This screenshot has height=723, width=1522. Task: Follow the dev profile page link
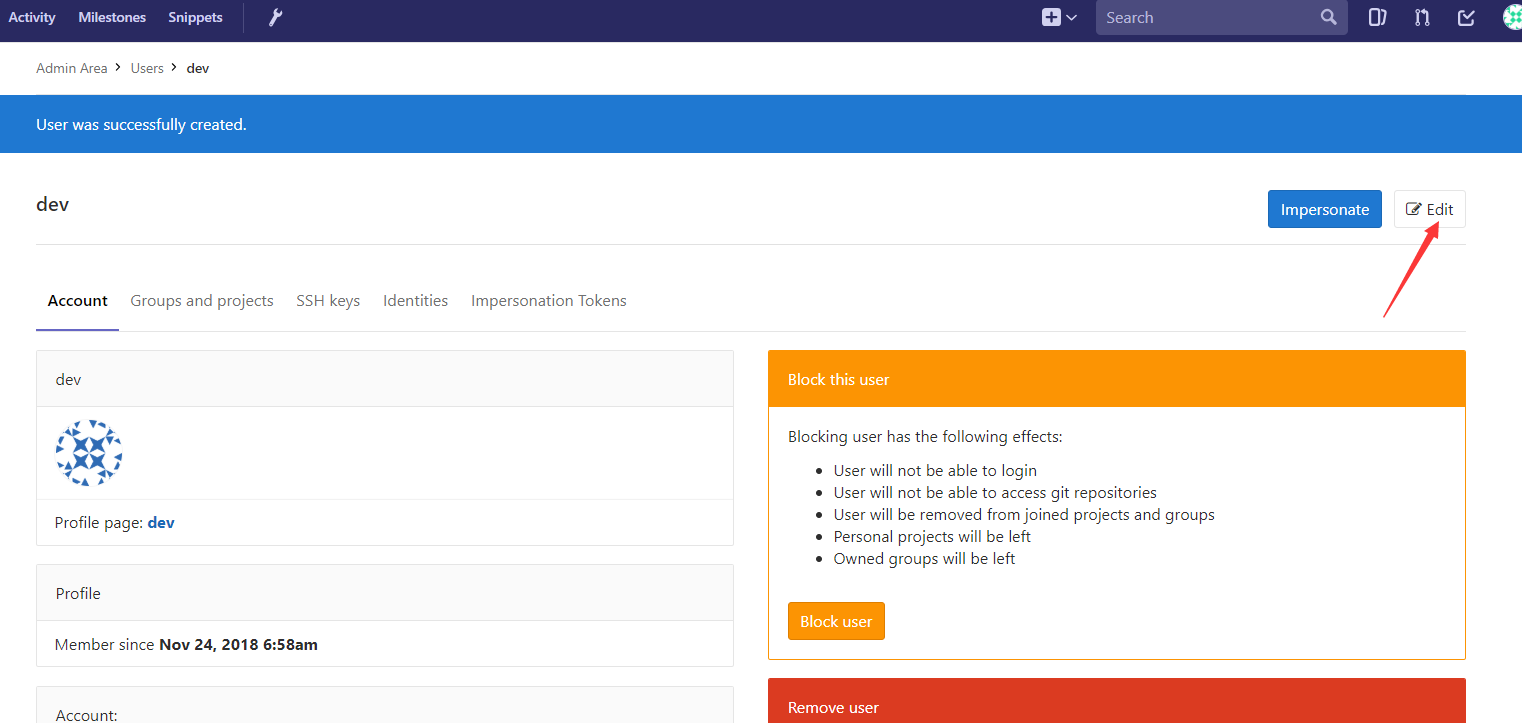161,523
